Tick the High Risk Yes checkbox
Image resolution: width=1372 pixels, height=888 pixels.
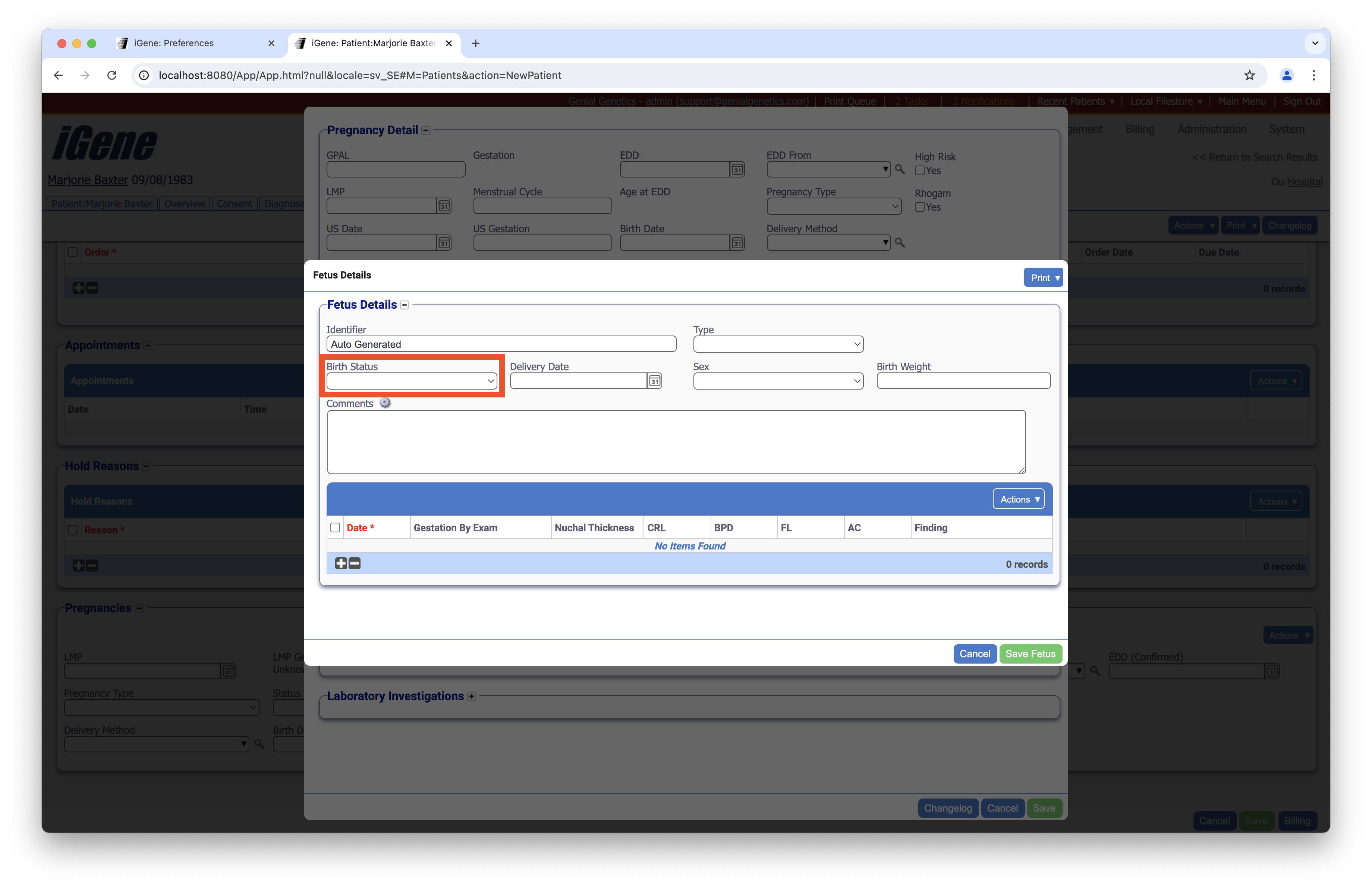tap(920, 171)
